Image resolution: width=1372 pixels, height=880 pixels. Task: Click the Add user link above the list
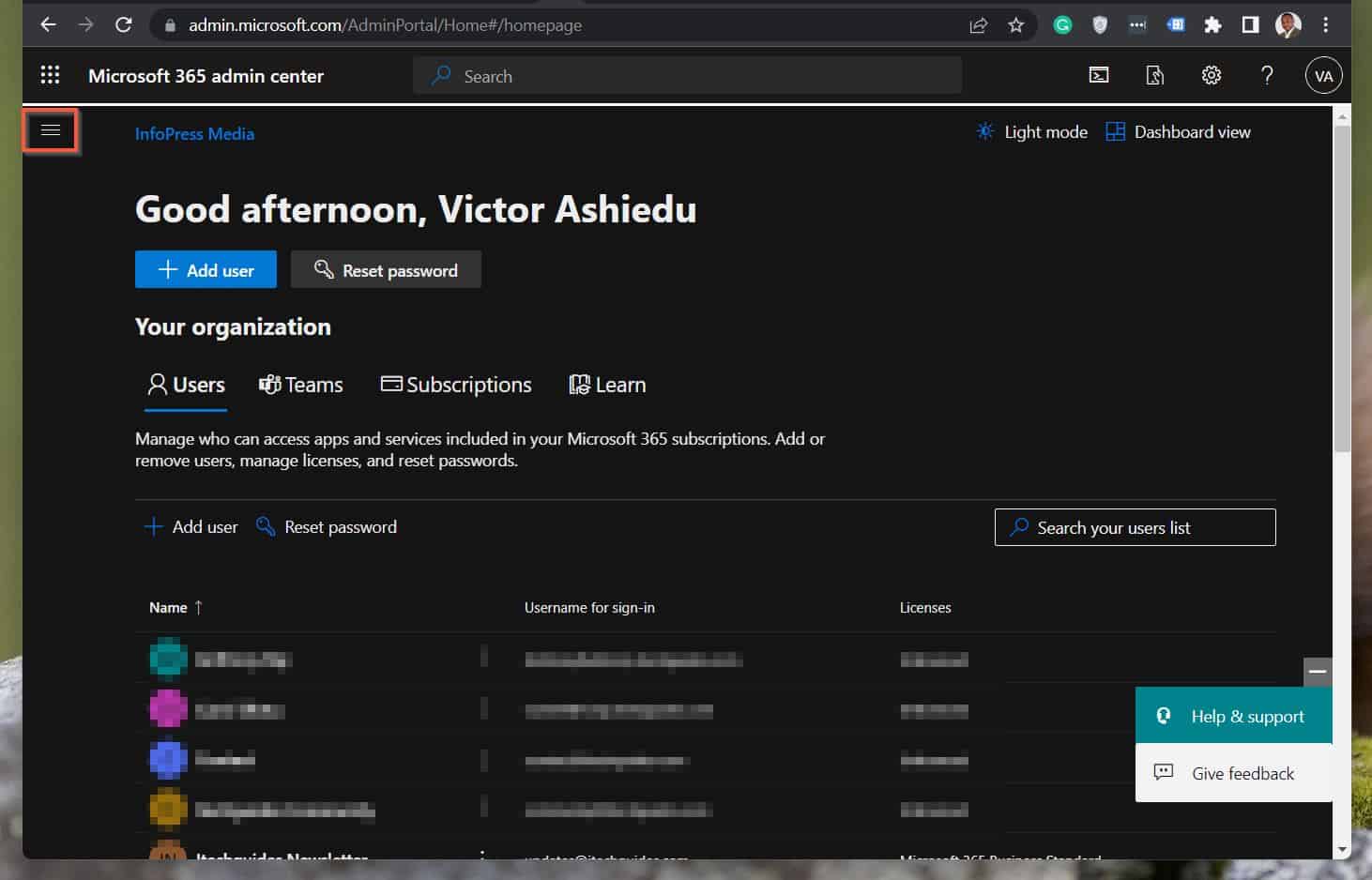(191, 527)
